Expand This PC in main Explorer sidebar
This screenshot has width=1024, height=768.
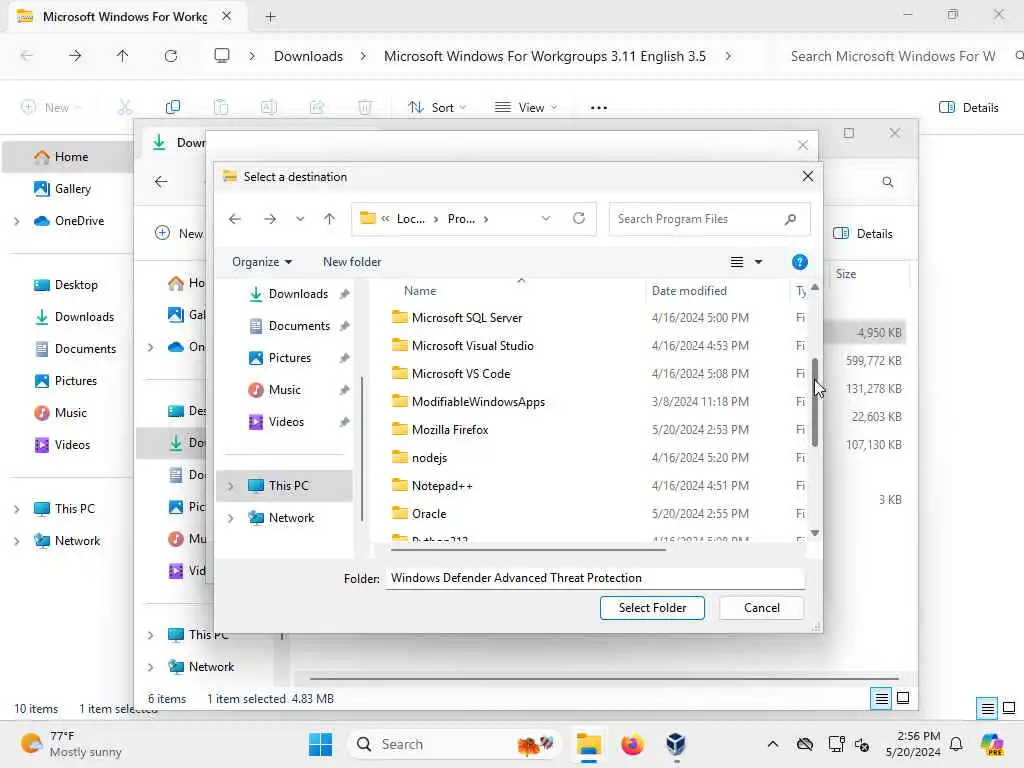click(x=16, y=509)
